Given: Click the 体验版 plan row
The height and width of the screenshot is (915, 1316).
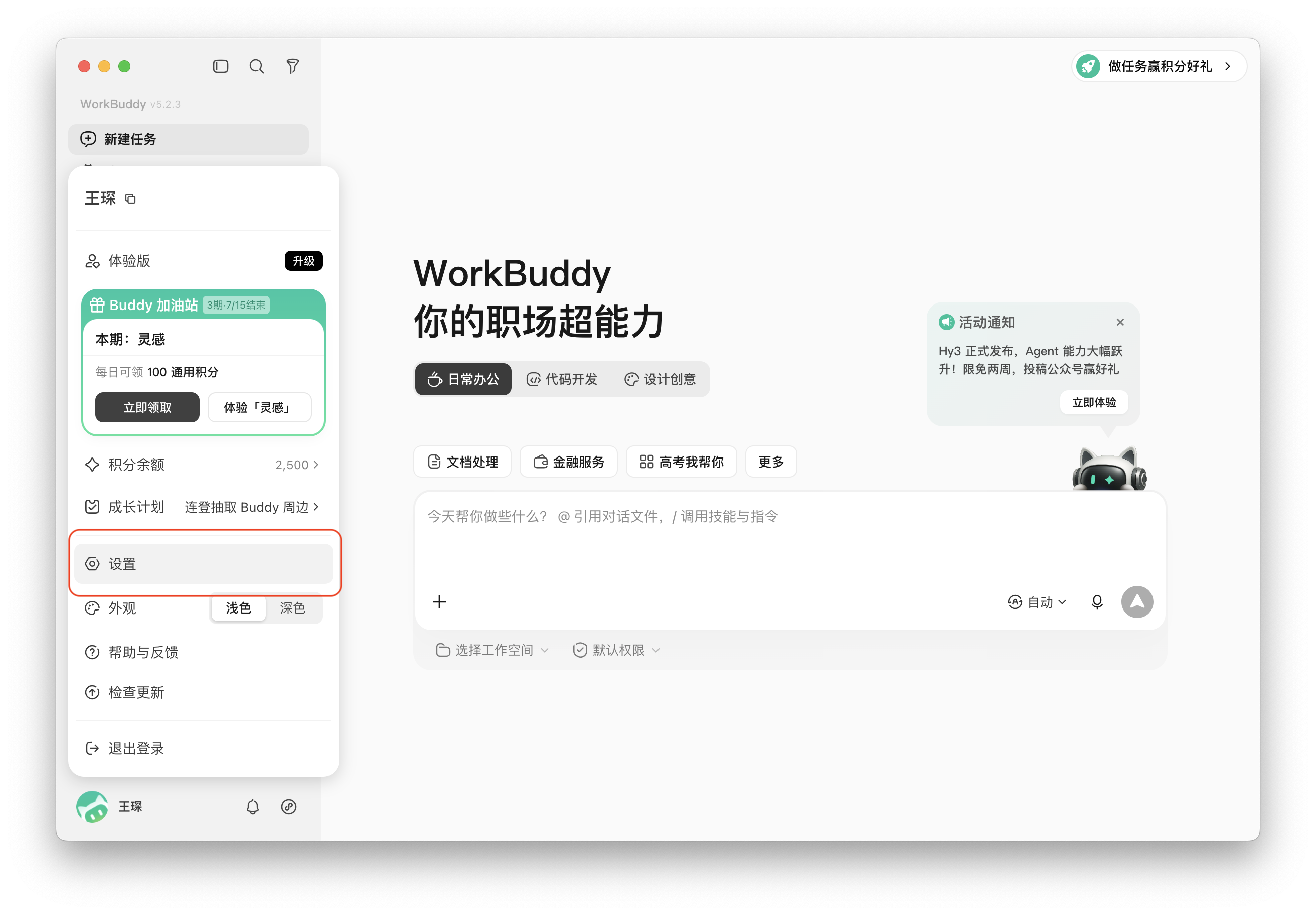Looking at the screenshot, I should tap(204, 261).
